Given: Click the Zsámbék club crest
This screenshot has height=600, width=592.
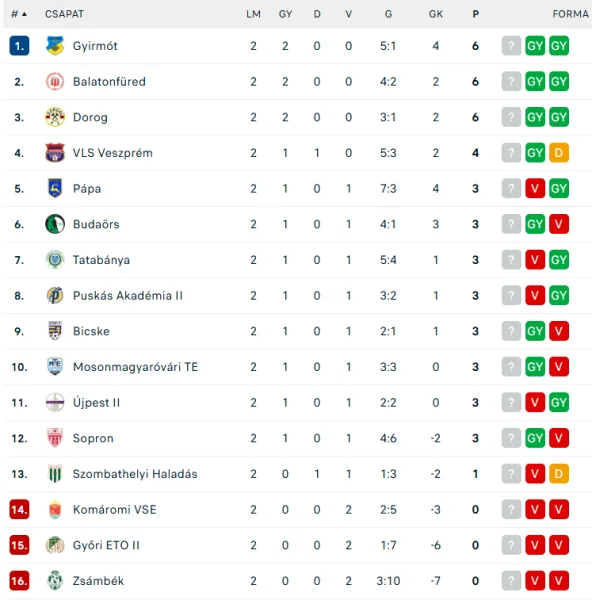Looking at the screenshot, I should pos(55,581).
